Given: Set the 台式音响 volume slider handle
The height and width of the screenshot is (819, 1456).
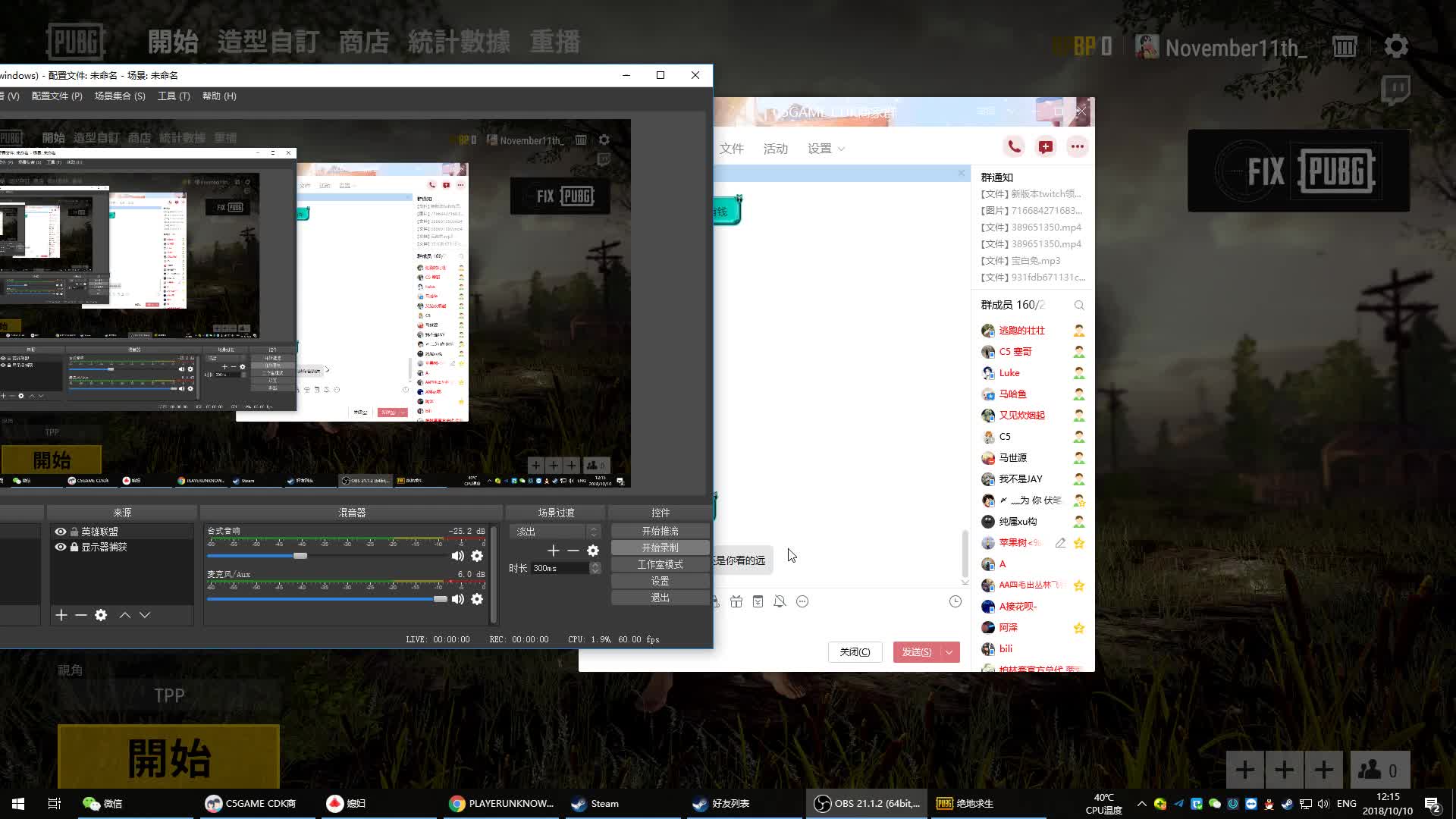Looking at the screenshot, I should click(x=300, y=556).
